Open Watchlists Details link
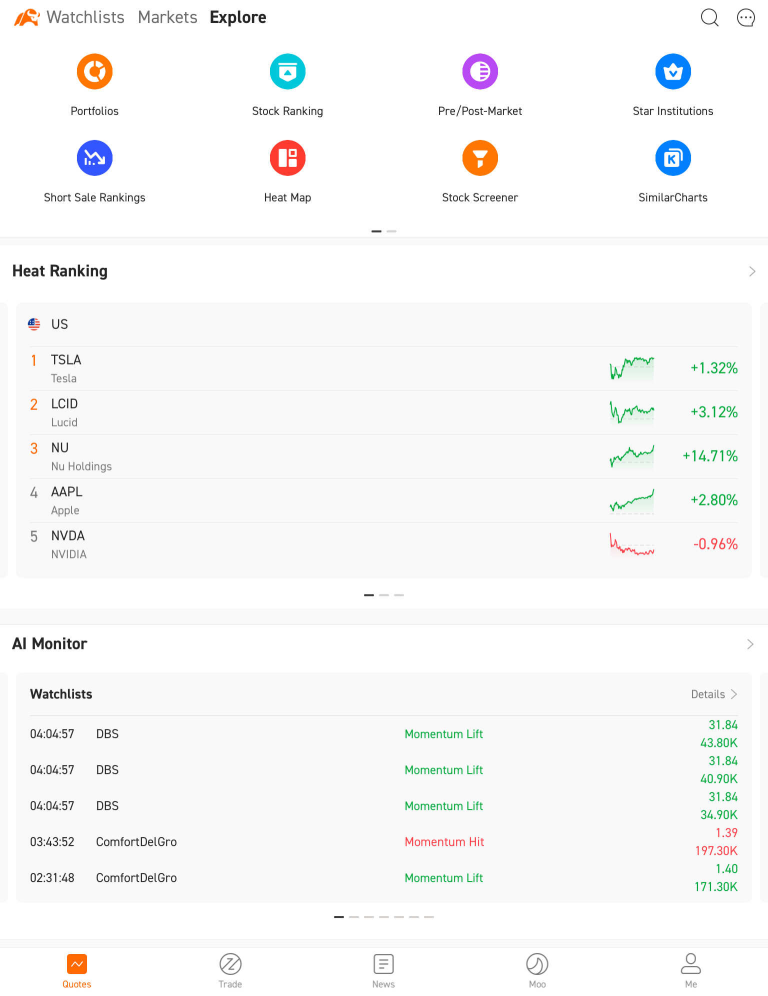This screenshot has width=768, height=996. point(714,694)
